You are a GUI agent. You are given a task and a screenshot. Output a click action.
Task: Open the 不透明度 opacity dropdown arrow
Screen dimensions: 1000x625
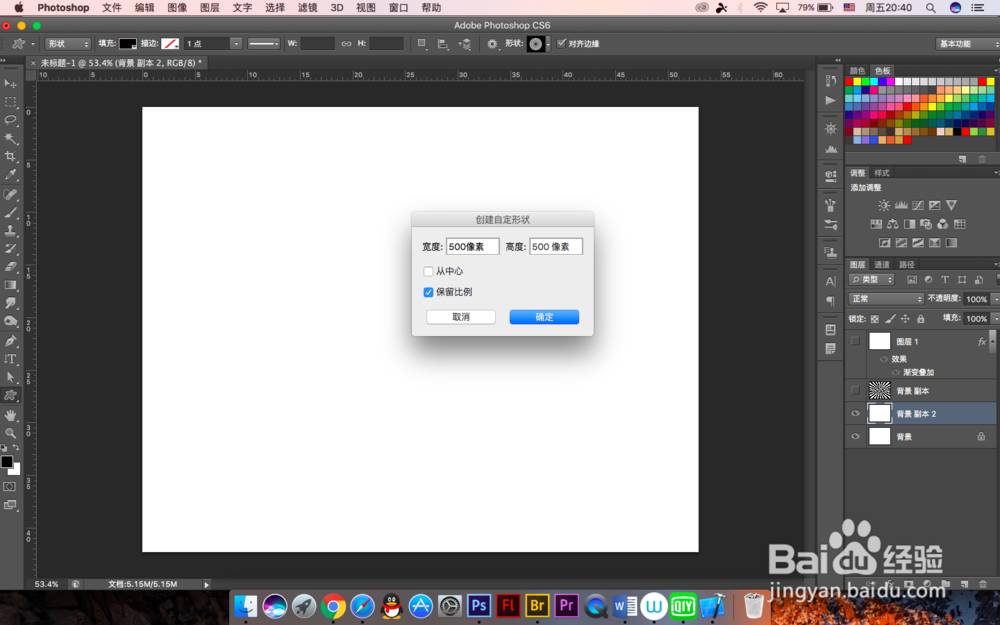pos(996,299)
